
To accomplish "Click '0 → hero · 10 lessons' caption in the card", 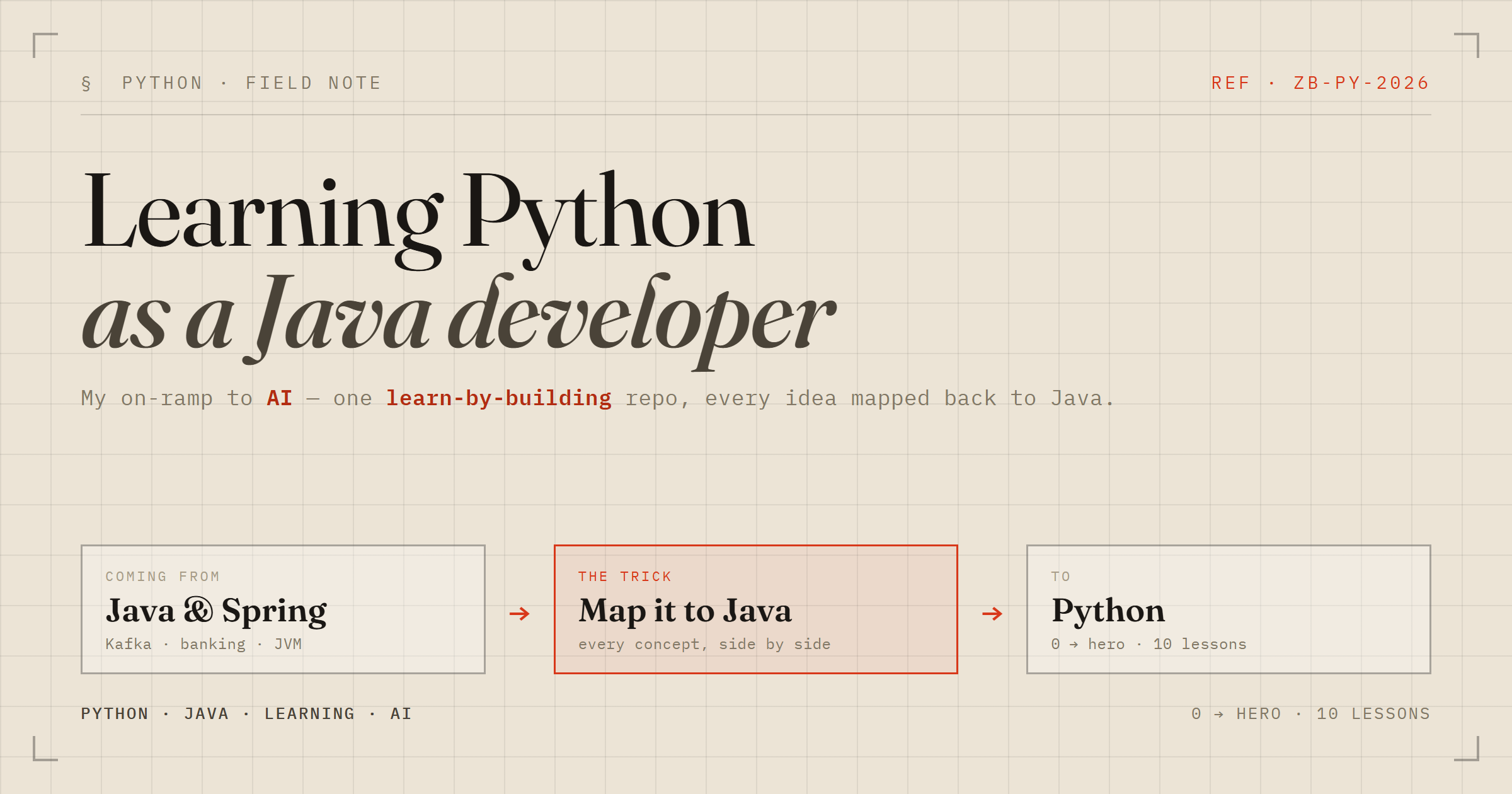I will tap(1148, 644).
